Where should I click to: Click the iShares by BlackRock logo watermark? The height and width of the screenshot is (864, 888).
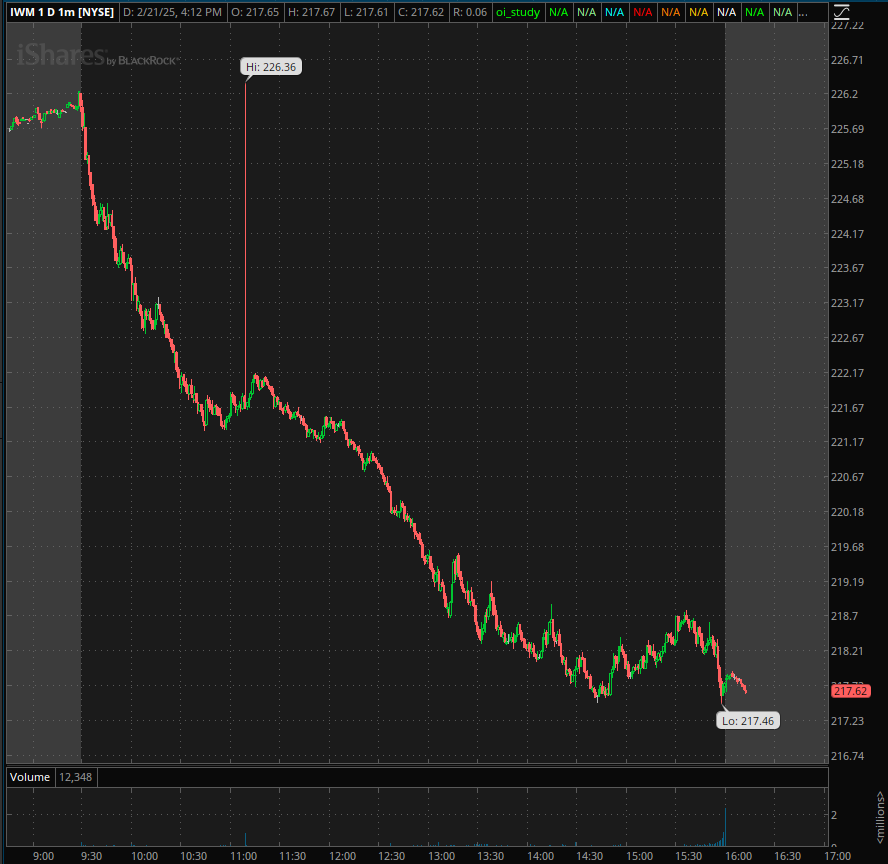tap(97, 58)
